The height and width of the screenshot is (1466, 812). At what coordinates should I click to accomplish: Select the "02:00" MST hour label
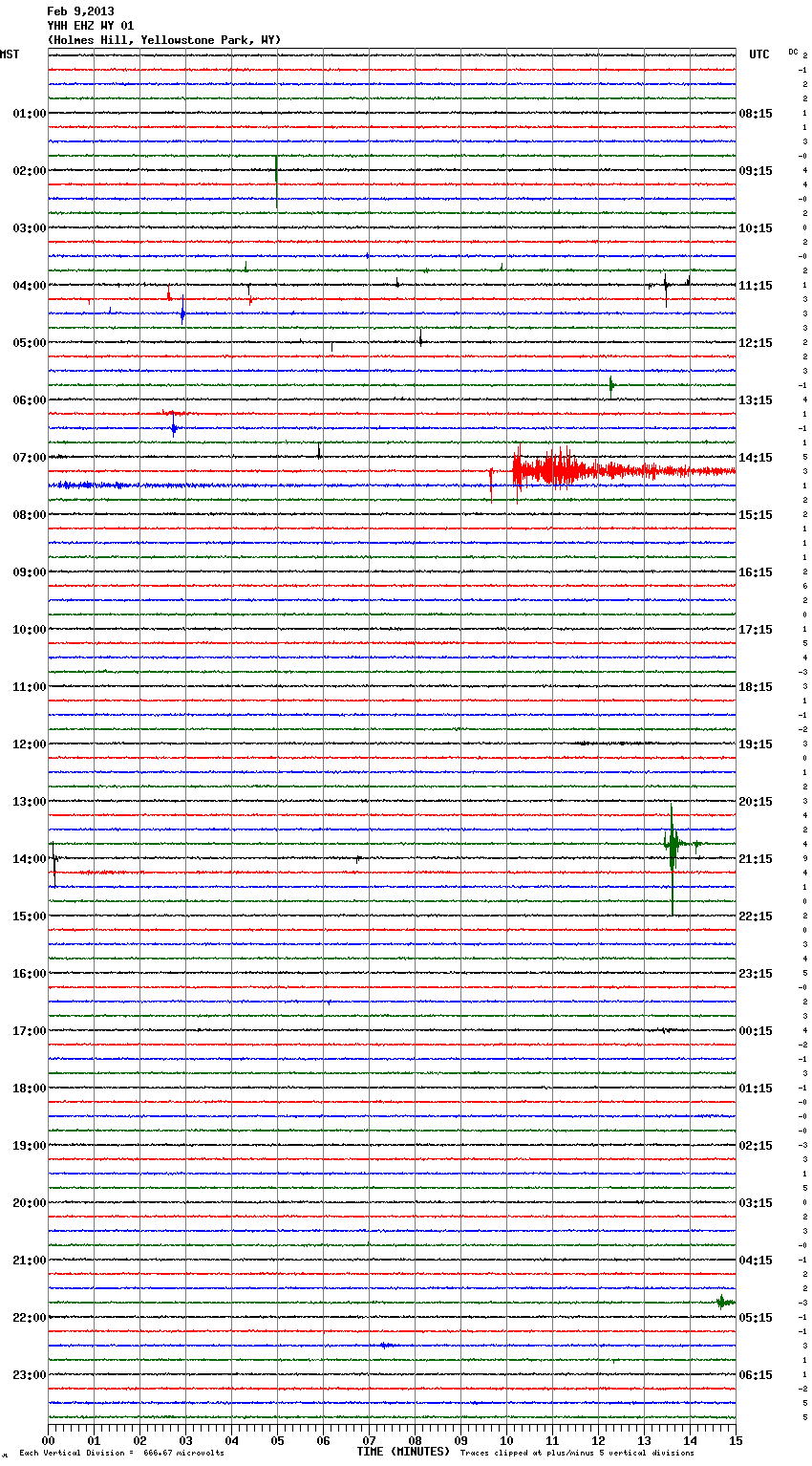click(30, 171)
